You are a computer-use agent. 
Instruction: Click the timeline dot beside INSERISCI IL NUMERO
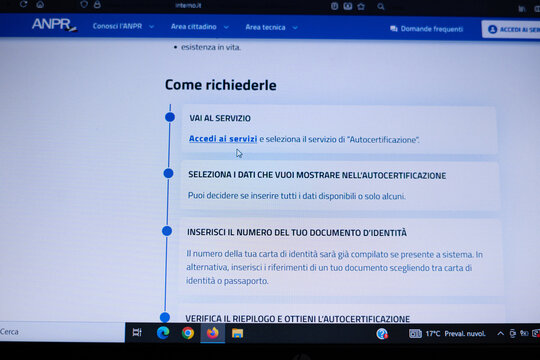pos(167,231)
